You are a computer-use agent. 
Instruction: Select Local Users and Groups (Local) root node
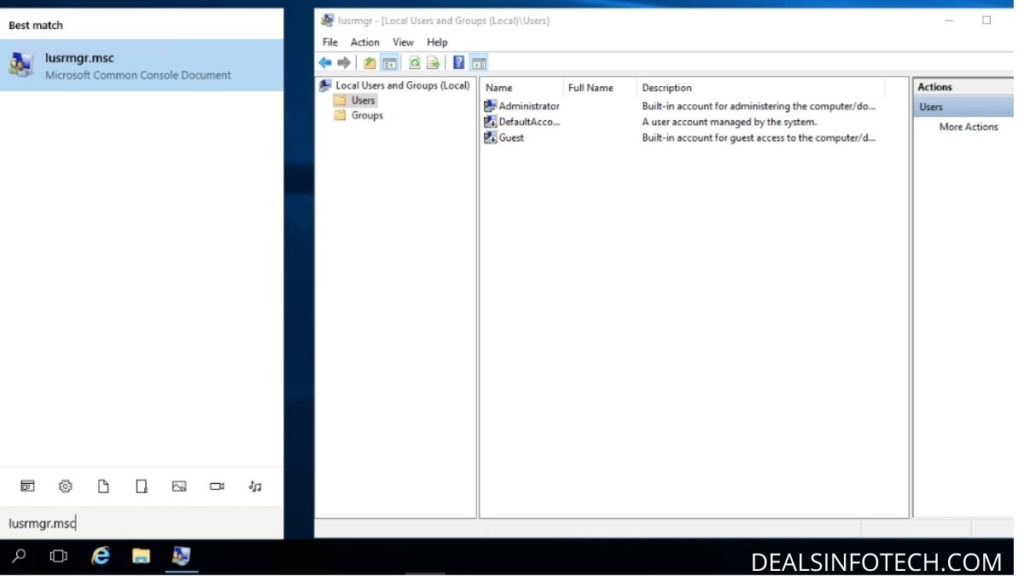pyautogui.click(x=402, y=86)
